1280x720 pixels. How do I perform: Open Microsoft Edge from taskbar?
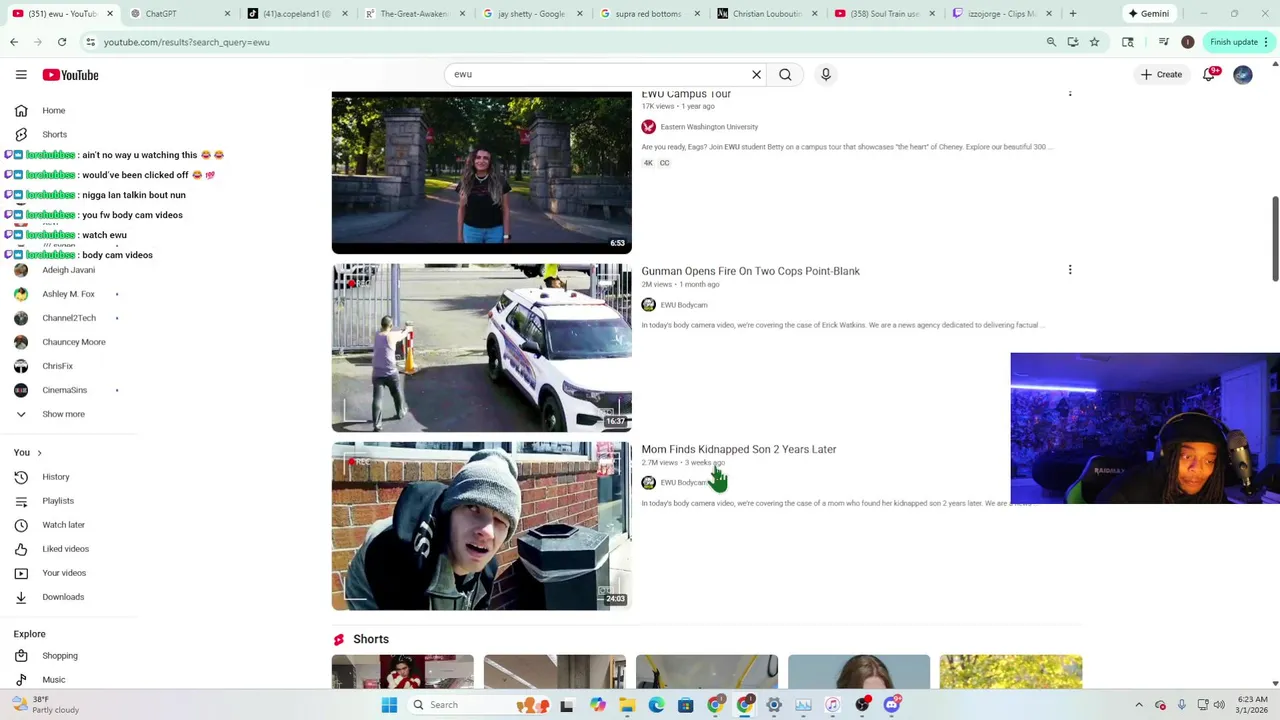coord(656,705)
